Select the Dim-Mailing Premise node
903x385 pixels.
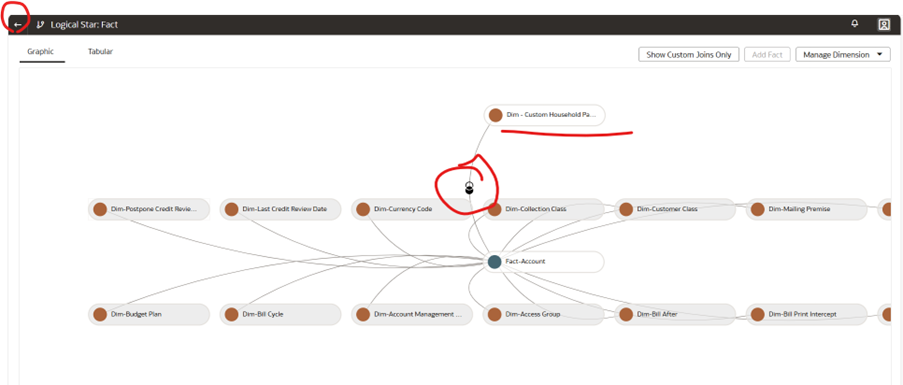tap(807, 209)
